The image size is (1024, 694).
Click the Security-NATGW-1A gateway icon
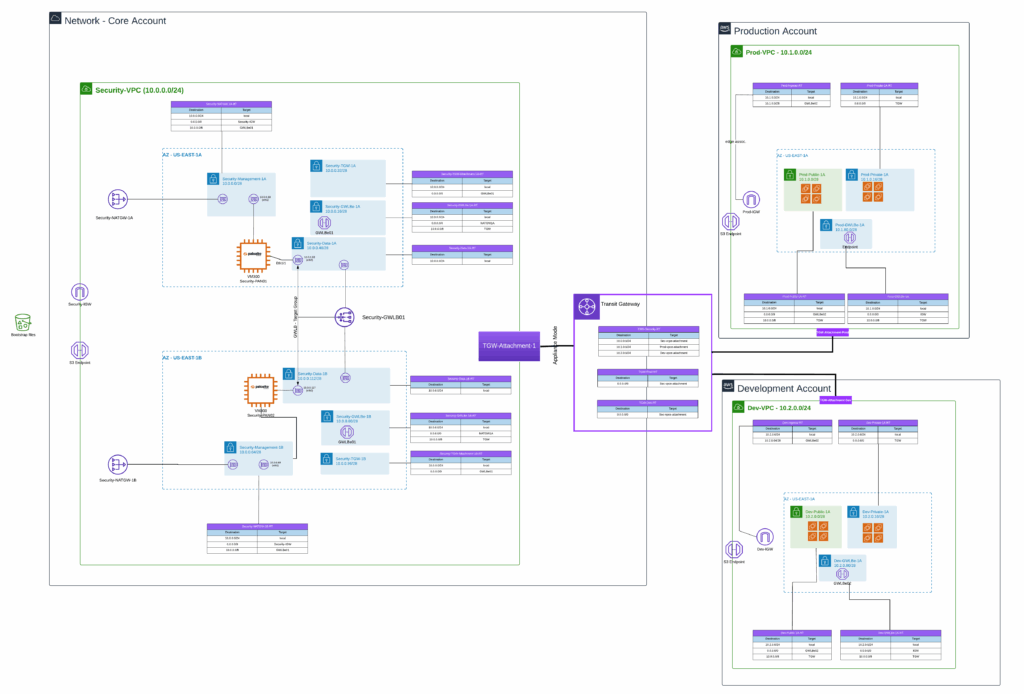click(116, 199)
